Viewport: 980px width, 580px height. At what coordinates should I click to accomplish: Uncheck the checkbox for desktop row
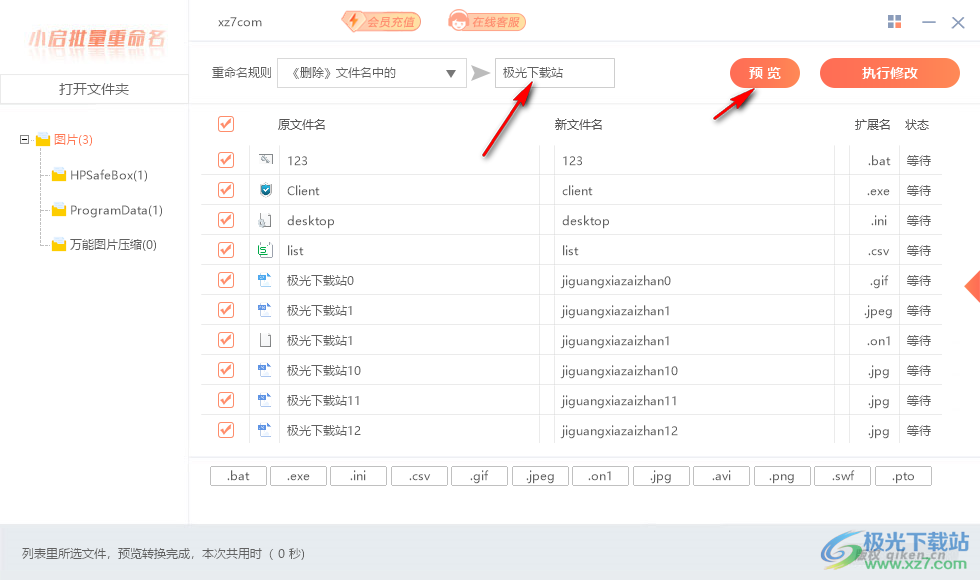[226, 220]
